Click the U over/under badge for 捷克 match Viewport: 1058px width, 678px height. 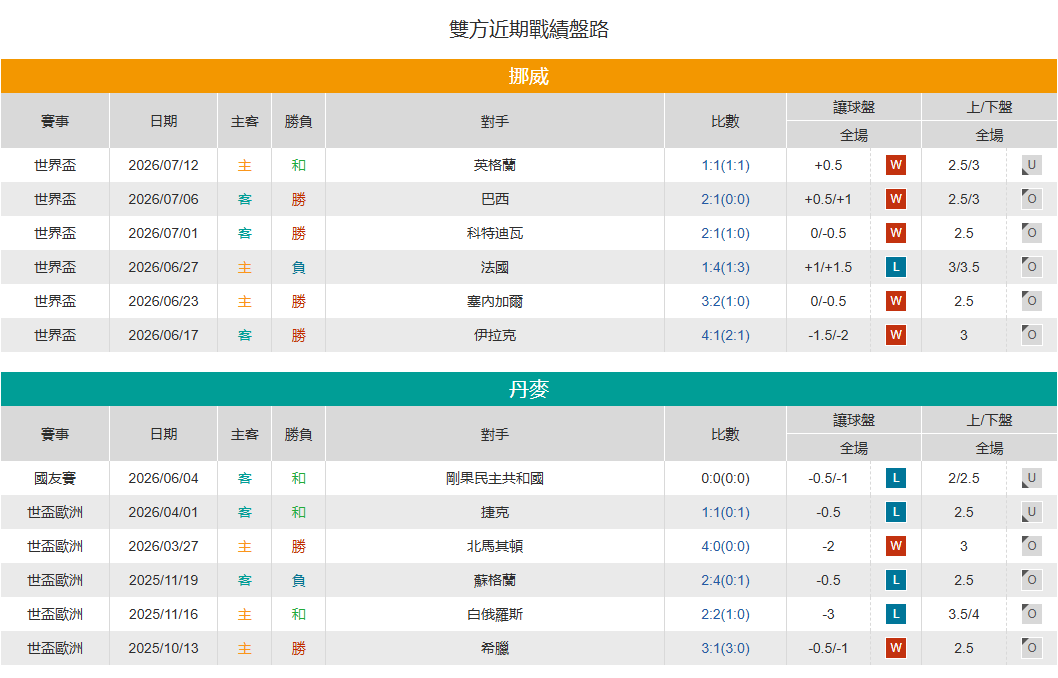point(1032,512)
